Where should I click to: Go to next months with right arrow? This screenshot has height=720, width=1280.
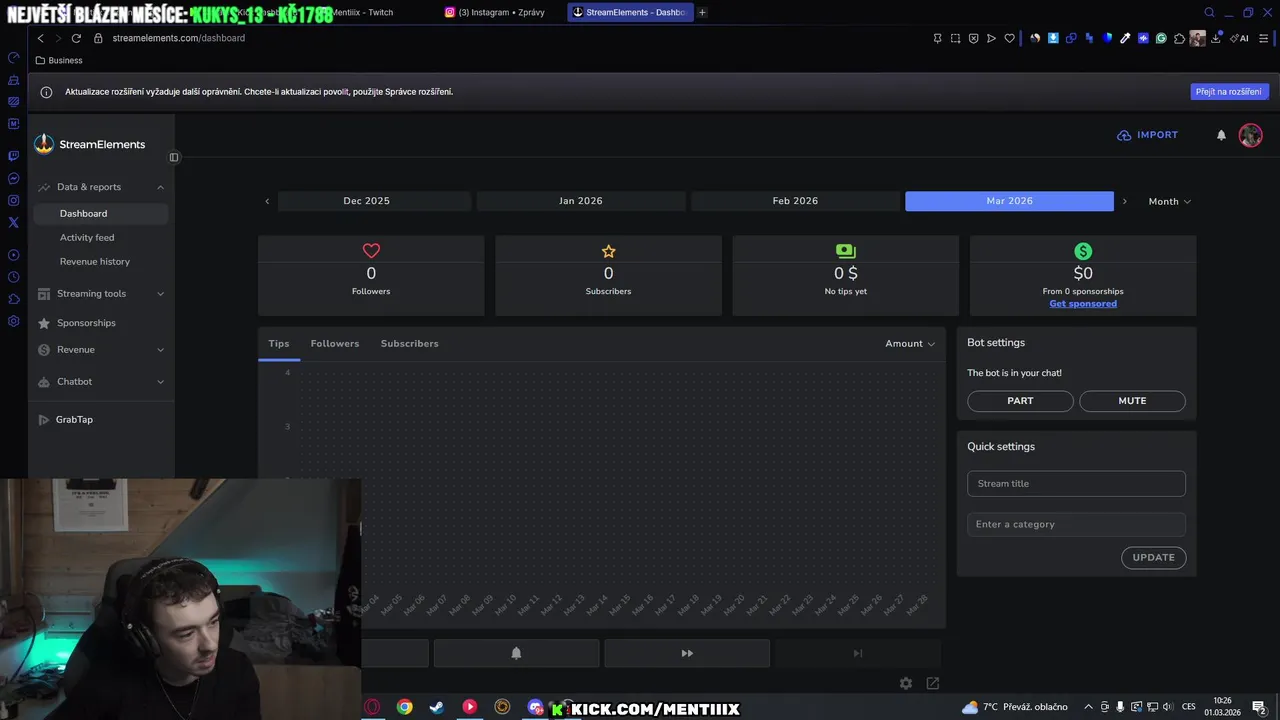[x=1124, y=201]
